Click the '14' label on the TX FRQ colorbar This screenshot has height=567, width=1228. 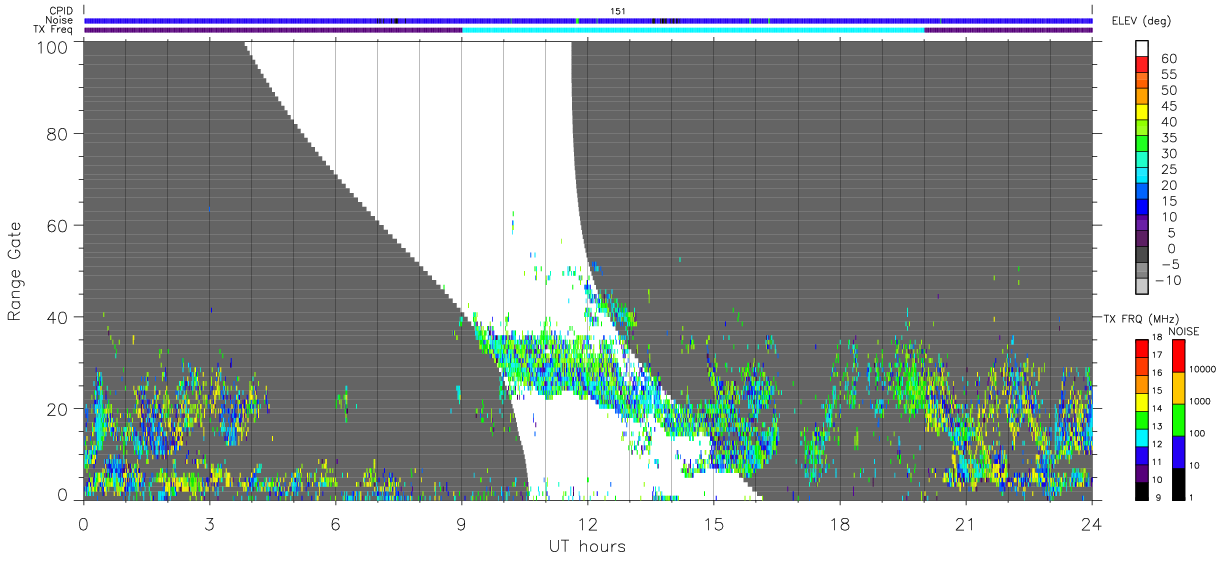[1158, 409]
